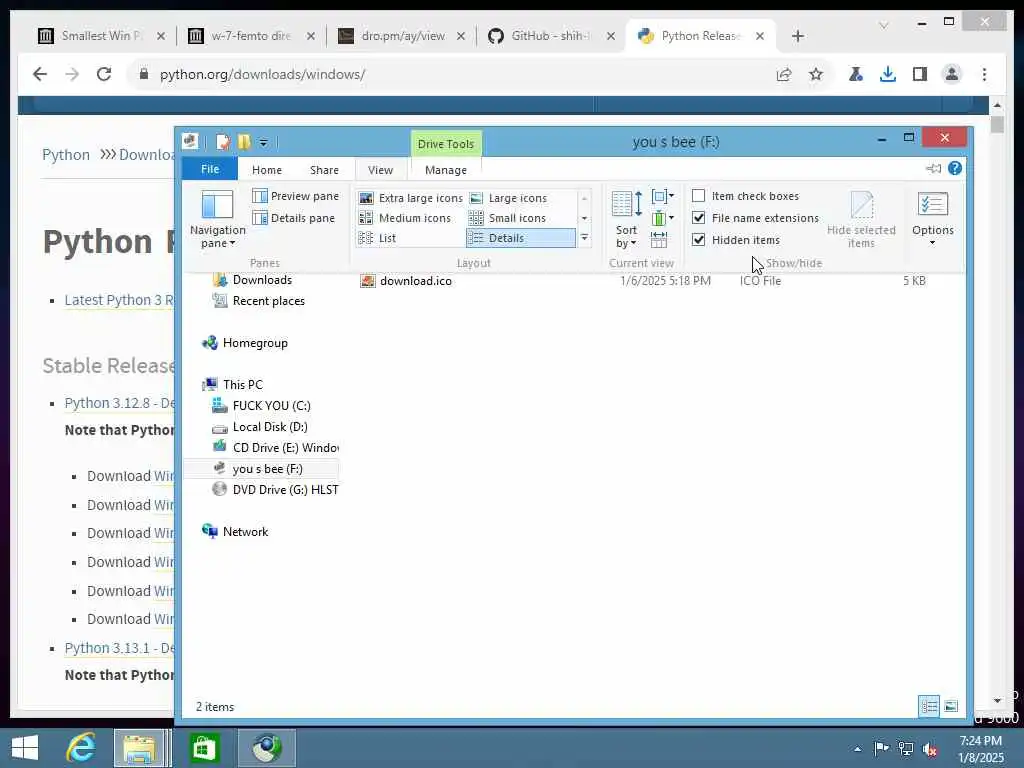
Task: Open the Options button
Action: [933, 219]
